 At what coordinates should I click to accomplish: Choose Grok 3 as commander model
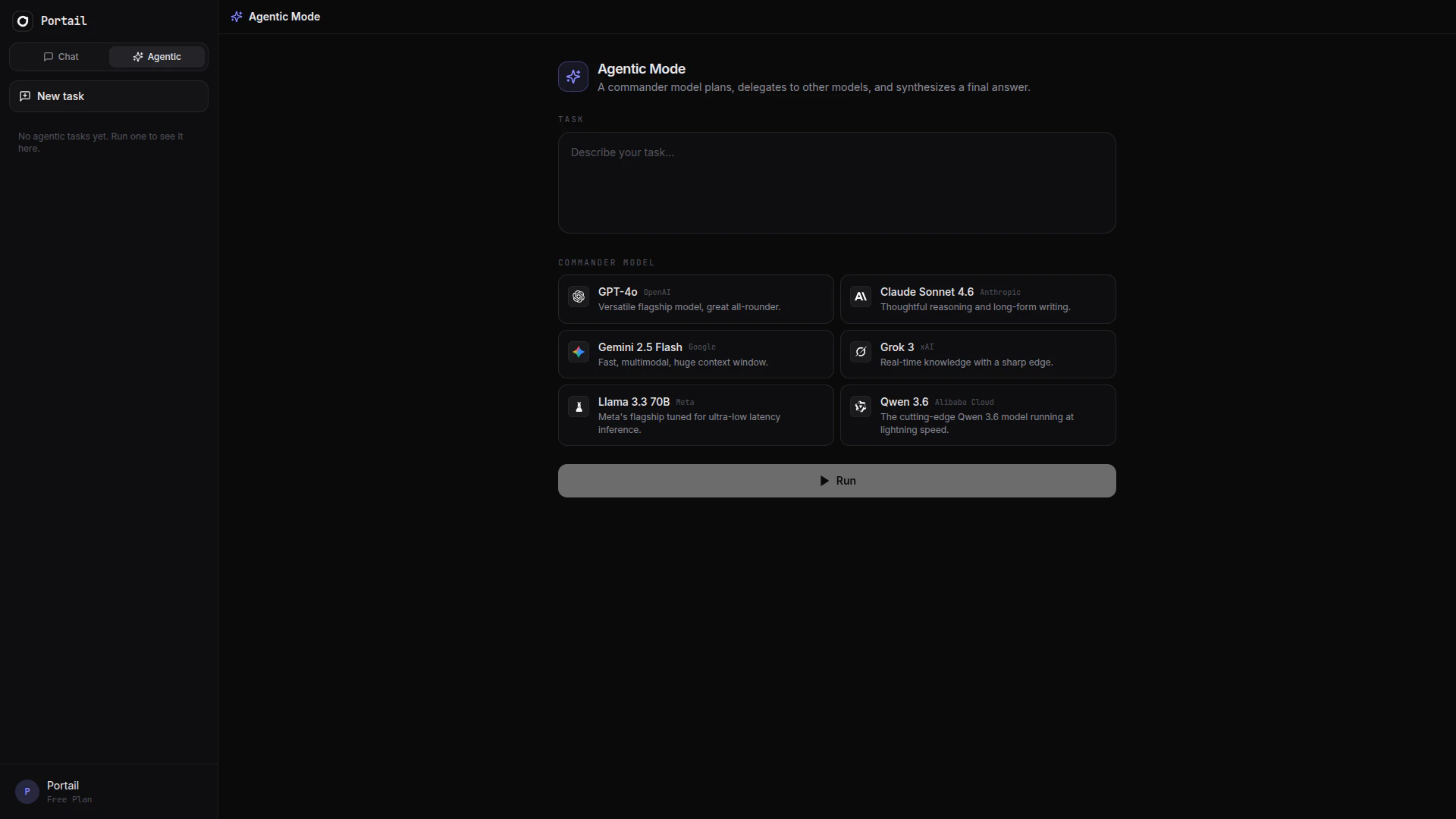click(x=978, y=354)
